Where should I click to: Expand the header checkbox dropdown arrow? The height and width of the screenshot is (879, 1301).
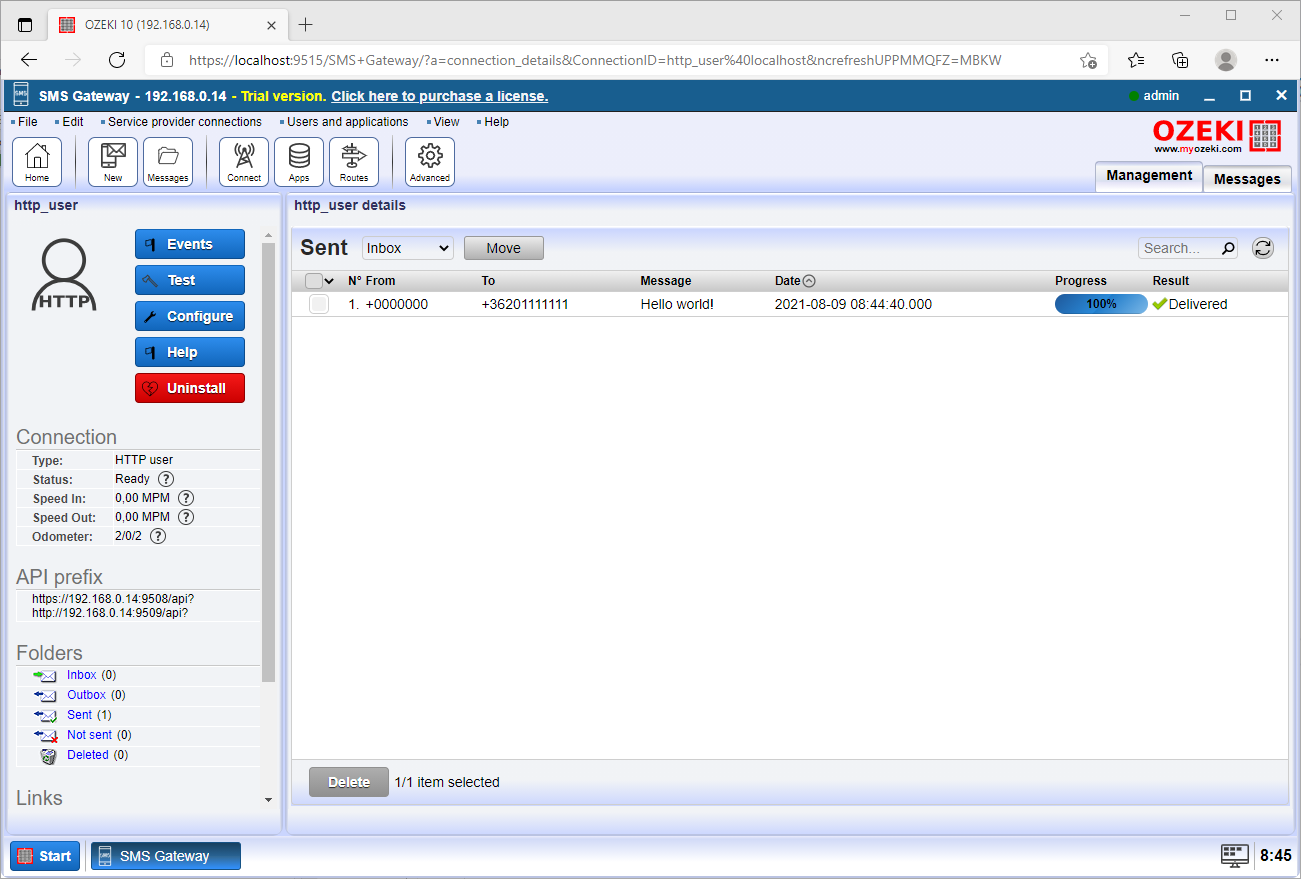[x=329, y=281]
